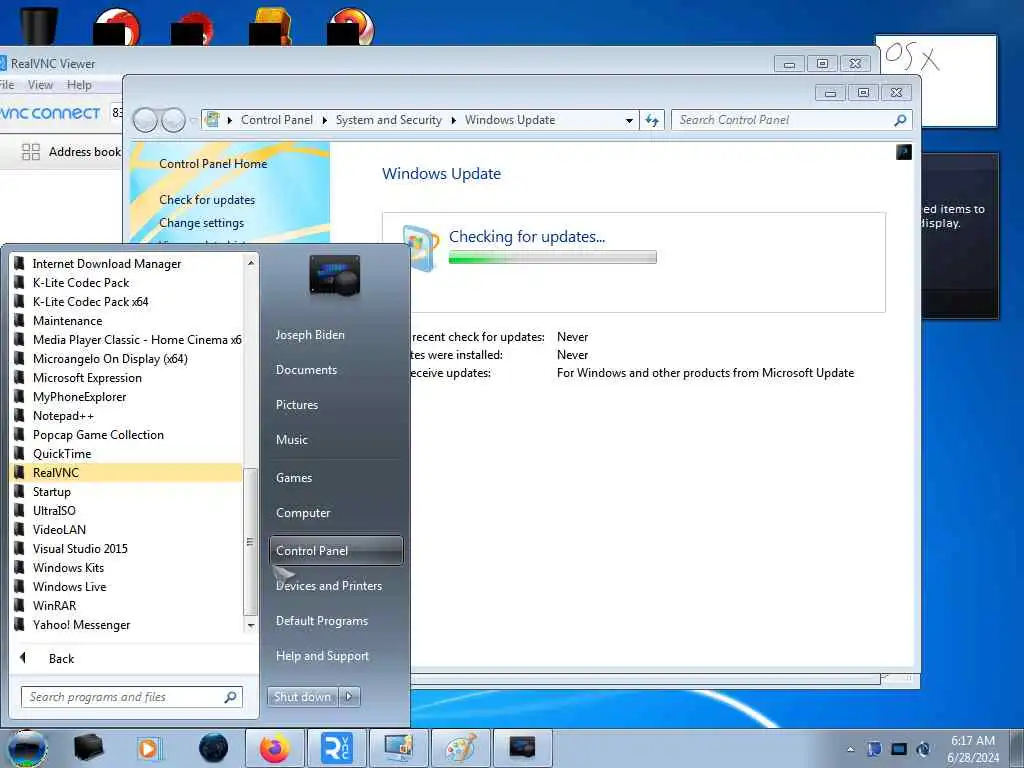
Task: Open the K-Lite Codec Pack x64 folder
Action: [x=127, y=302]
